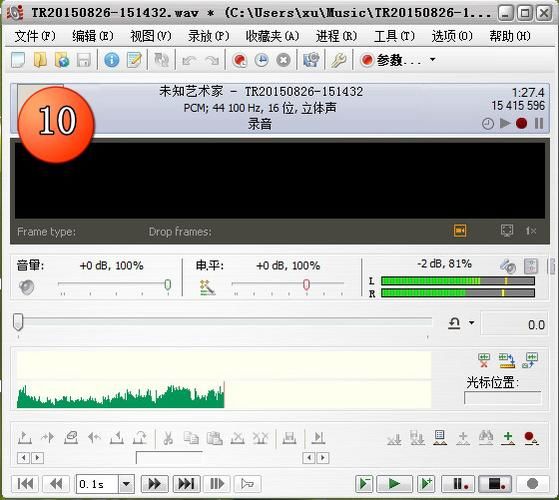This screenshot has height=500, width=559.
Task: Click the Cut scissors icon in edit bar
Action: click(168, 438)
